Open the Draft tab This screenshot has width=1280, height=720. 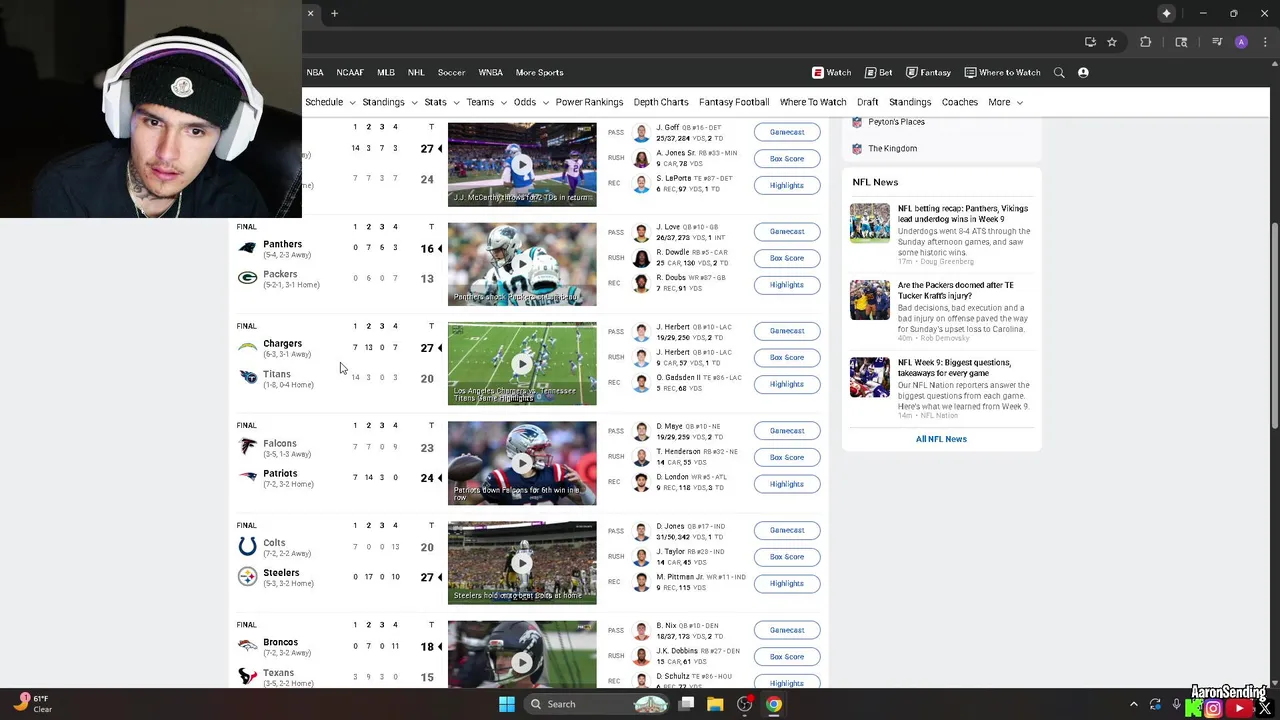point(868,102)
